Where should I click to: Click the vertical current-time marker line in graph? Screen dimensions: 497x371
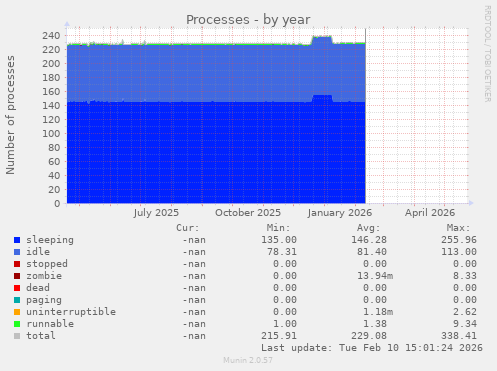tap(366, 116)
